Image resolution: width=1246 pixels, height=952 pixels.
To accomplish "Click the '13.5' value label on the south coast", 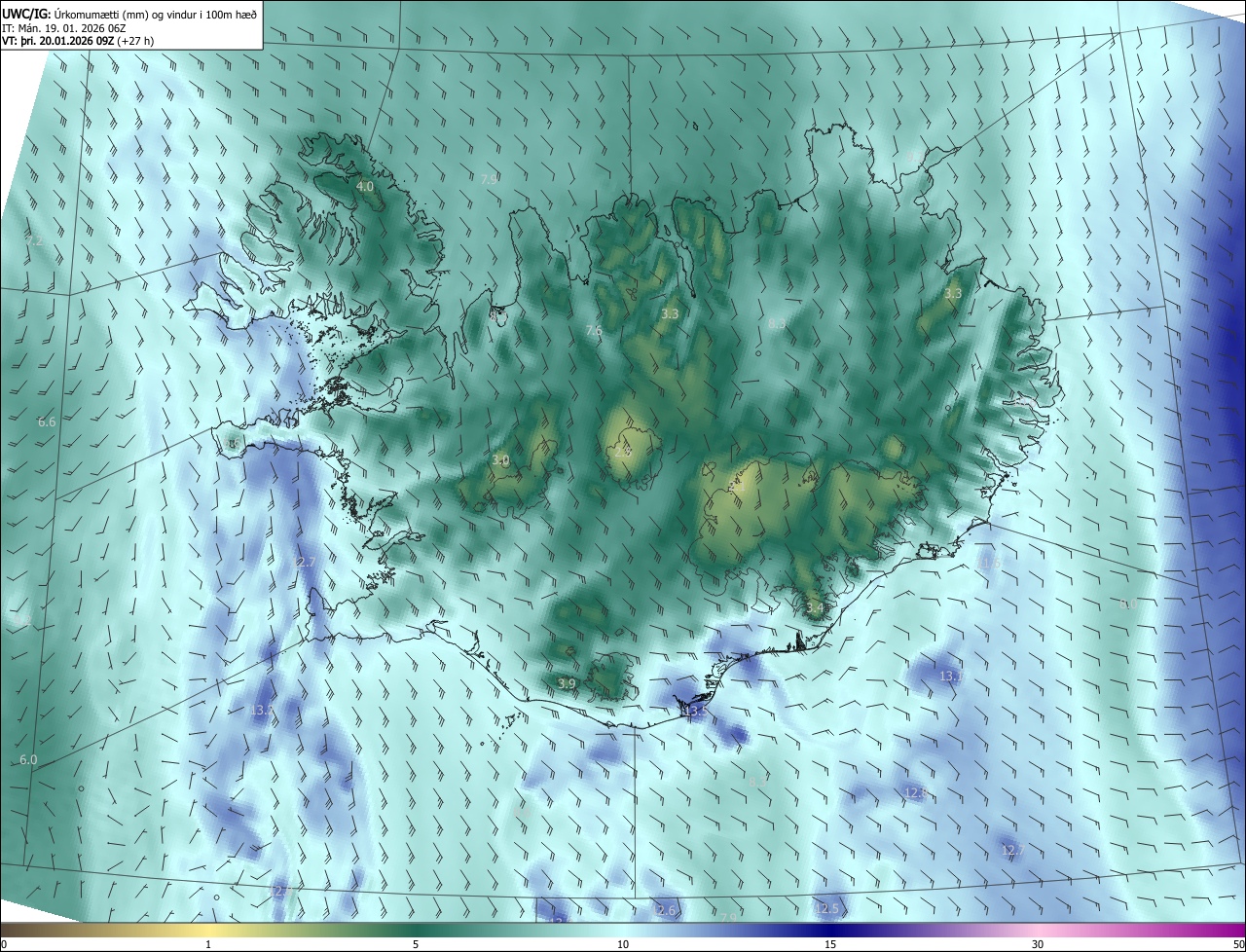I will point(694,713).
